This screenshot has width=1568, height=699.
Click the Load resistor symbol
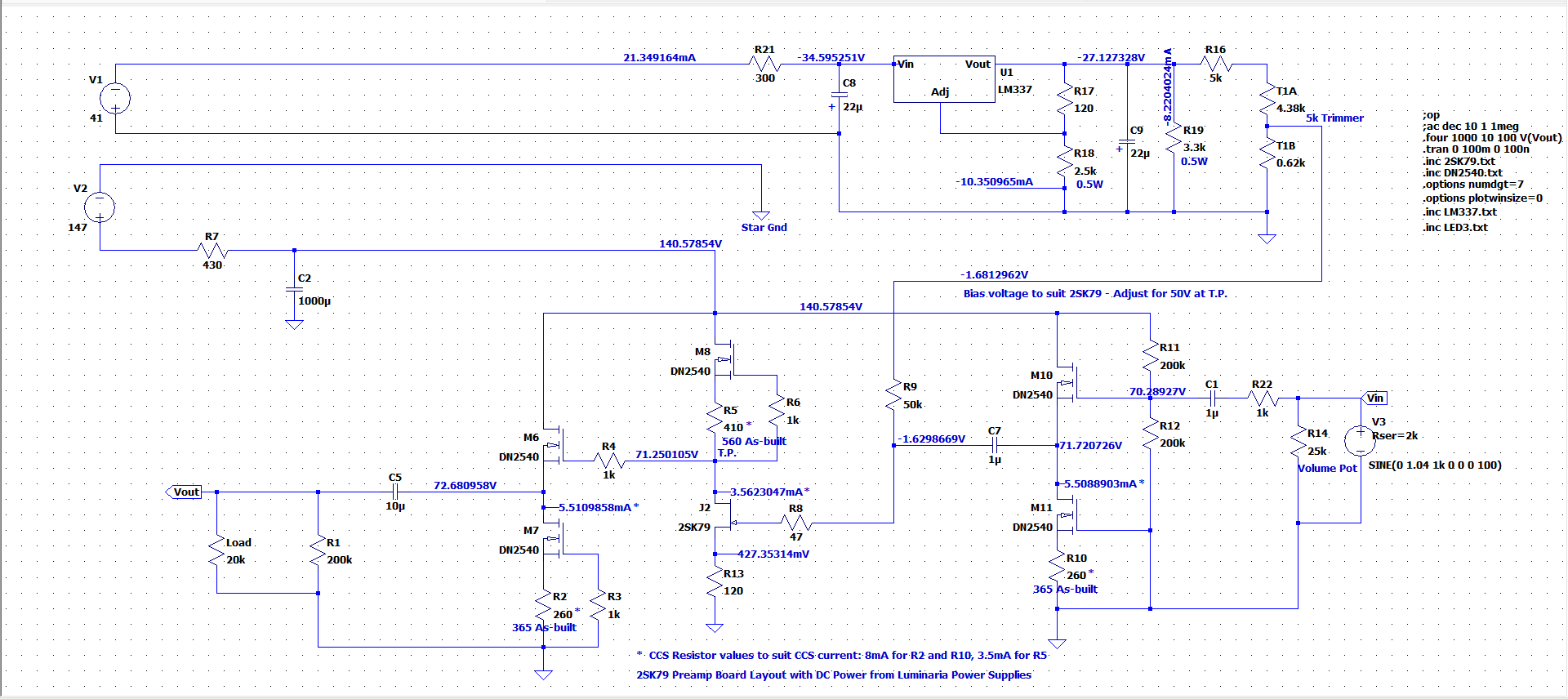[216, 550]
